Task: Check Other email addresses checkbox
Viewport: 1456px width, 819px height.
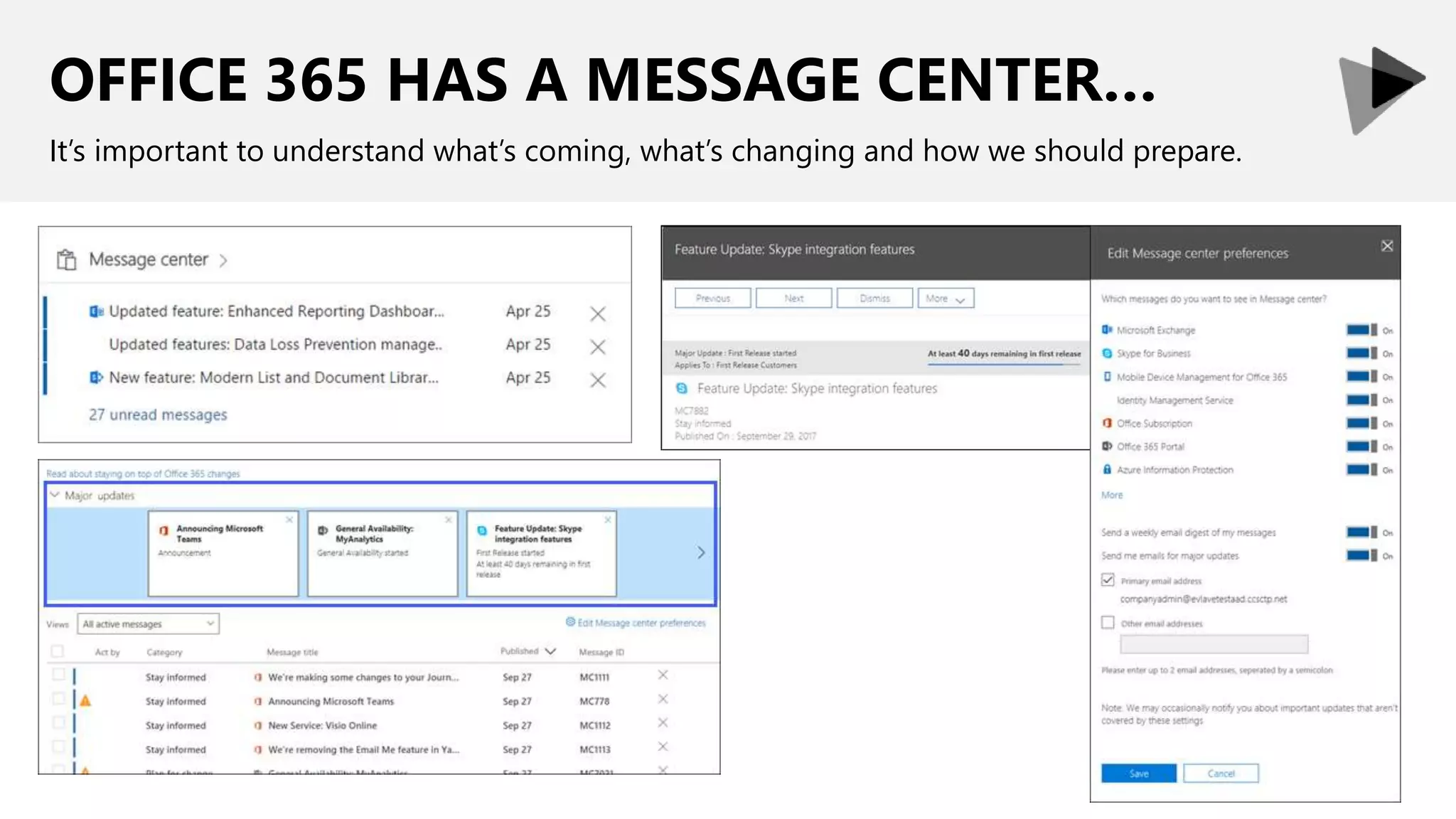Action: 1108,623
